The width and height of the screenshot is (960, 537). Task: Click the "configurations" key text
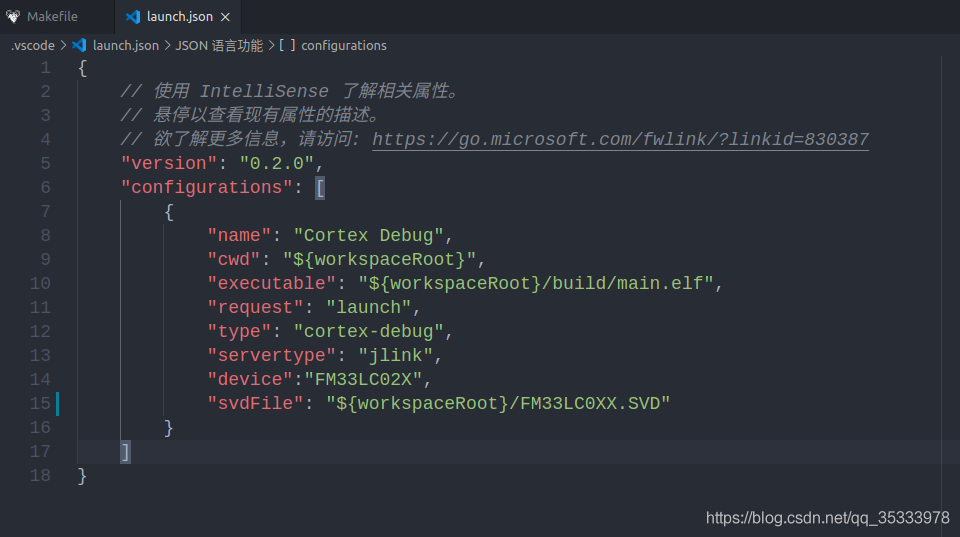tap(206, 187)
